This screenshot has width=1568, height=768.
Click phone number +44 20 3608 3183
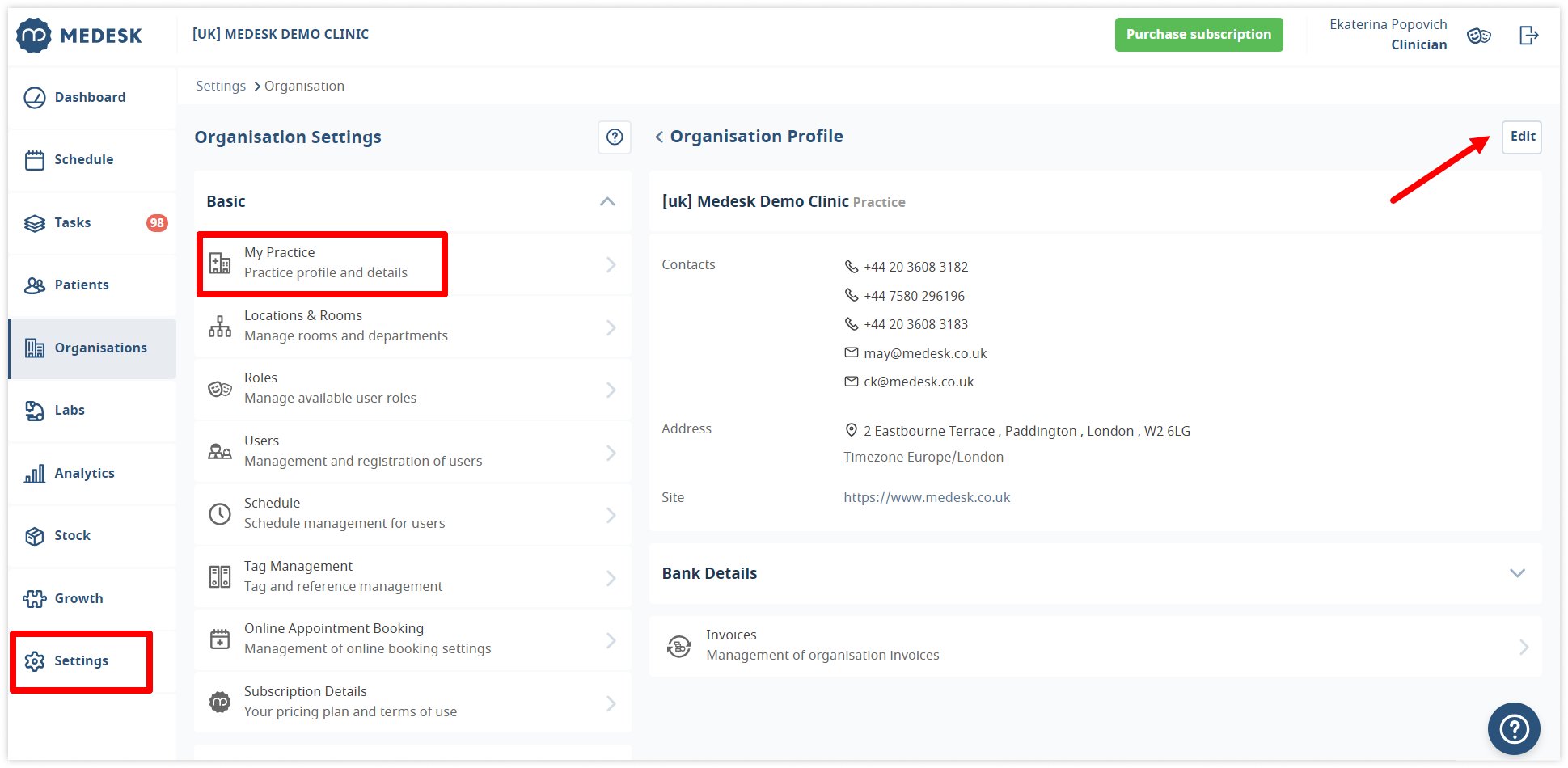click(915, 324)
